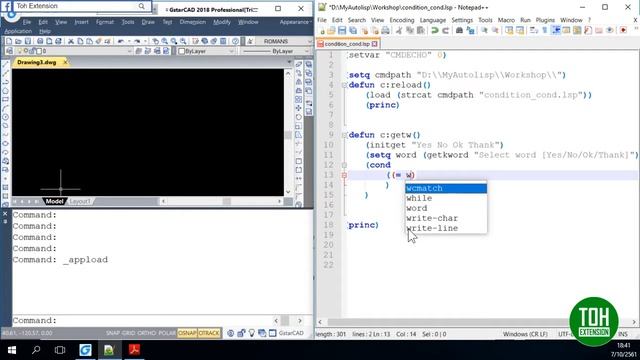Click the Redo icon in Notepad++ toolbar
640x360 pixels.
[445, 30]
